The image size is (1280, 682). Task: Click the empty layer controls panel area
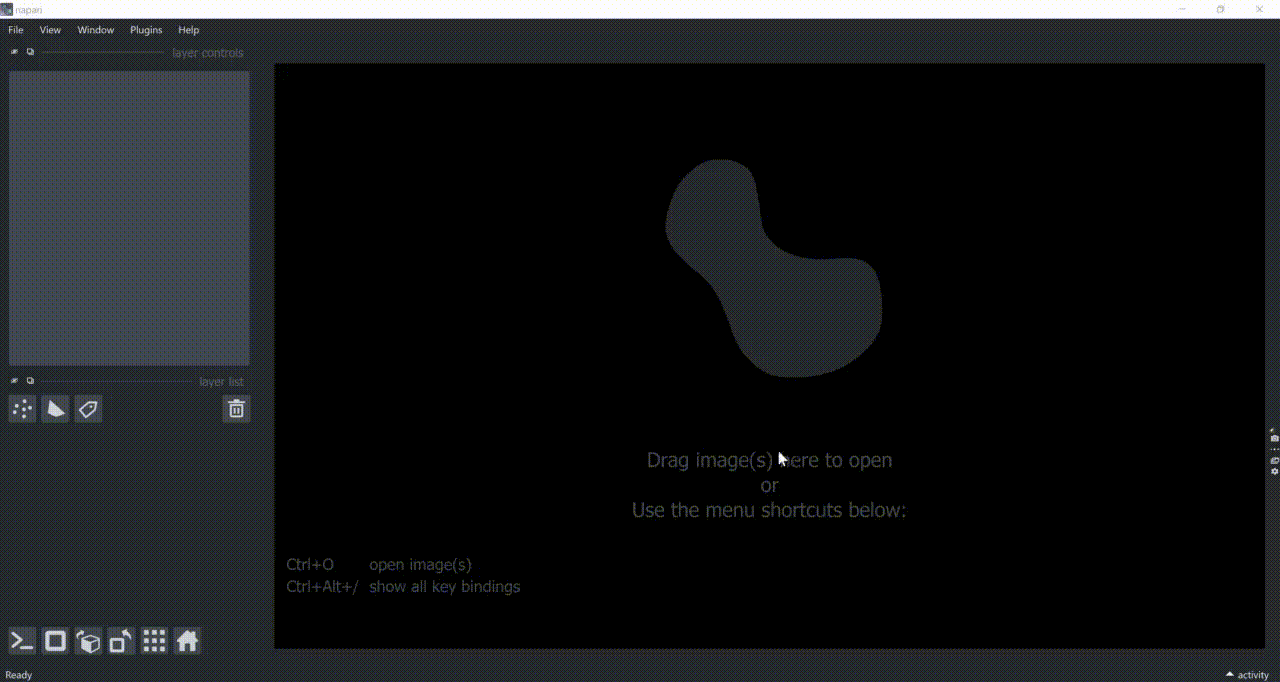point(129,218)
